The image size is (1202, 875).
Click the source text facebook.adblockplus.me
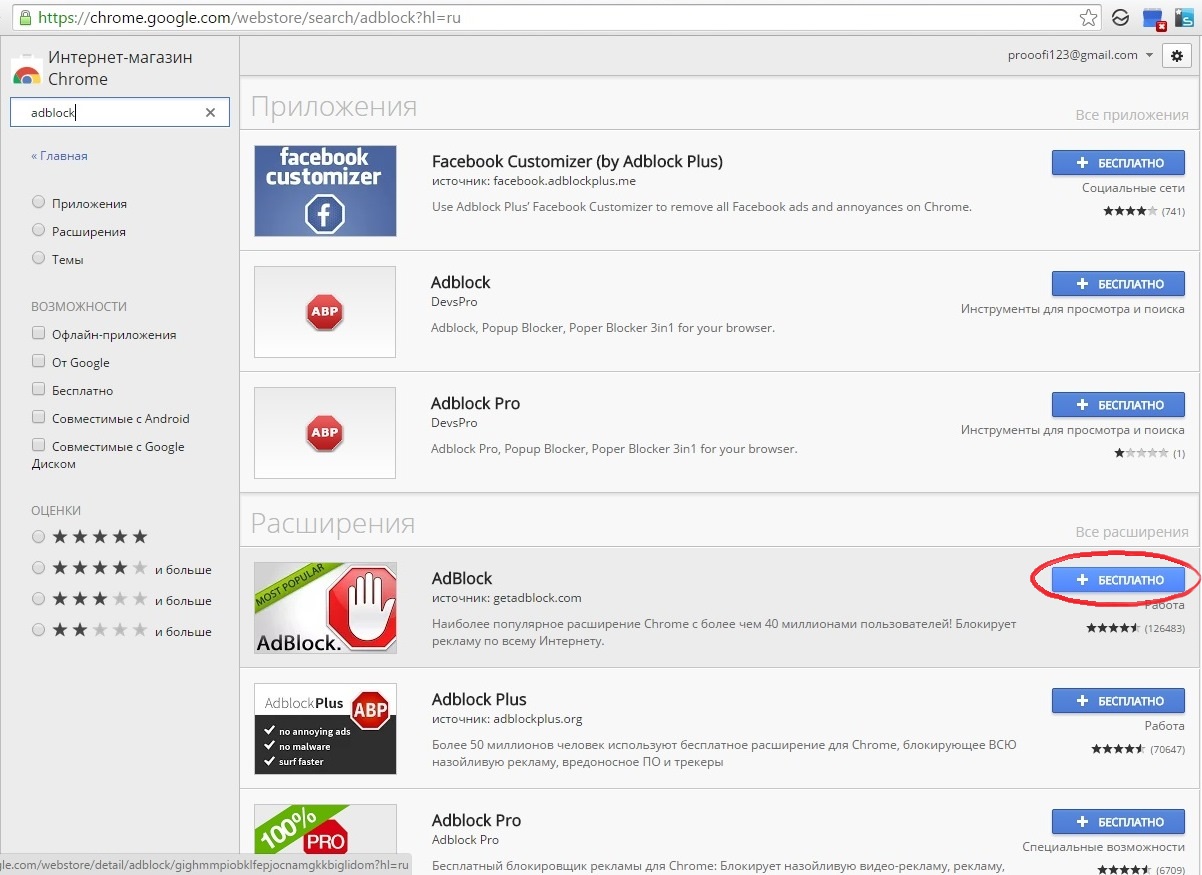tap(564, 181)
